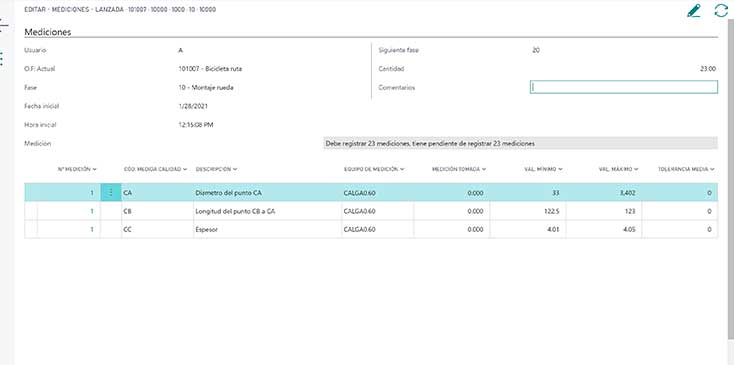Click the maximum value 4.05 cell
Screen dimensions: 734x365
[603, 230]
